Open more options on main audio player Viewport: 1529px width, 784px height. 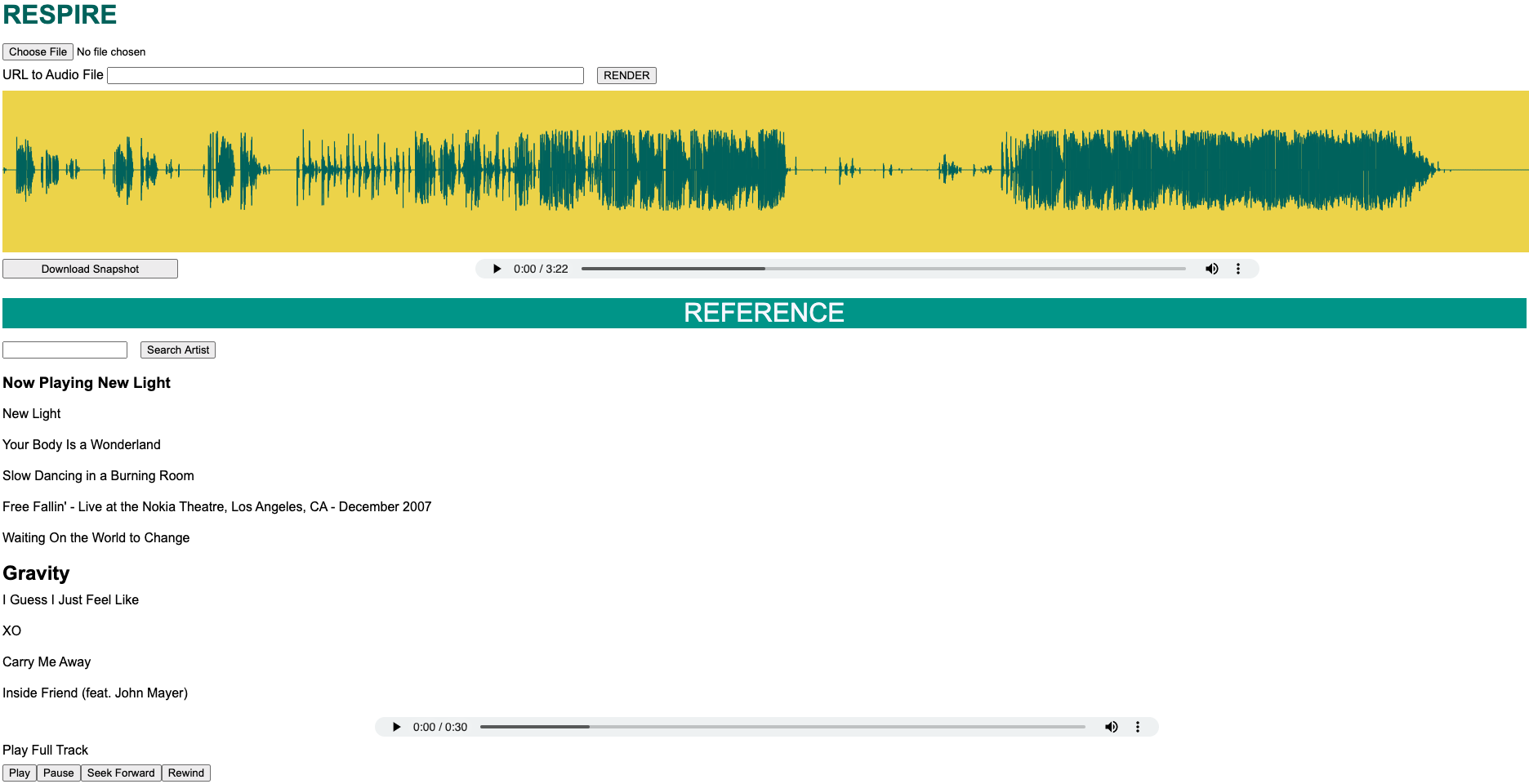click(x=1238, y=269)
